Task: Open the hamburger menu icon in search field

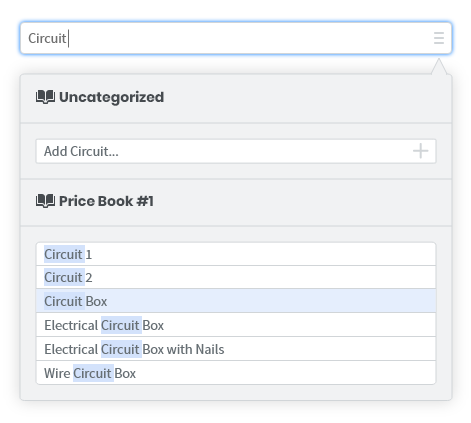Action: (x=439, y=38)
